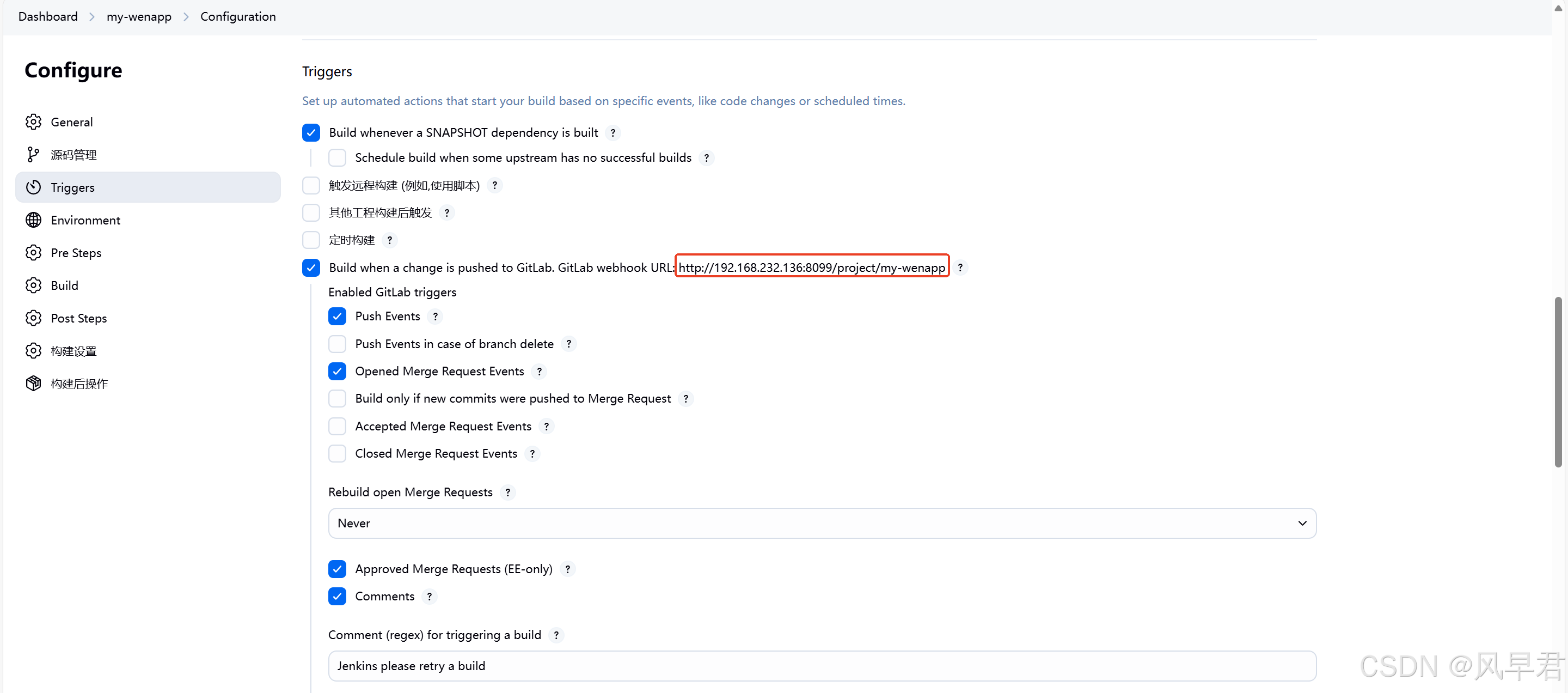Open my-wenapp project breadcrumb link

139,16
